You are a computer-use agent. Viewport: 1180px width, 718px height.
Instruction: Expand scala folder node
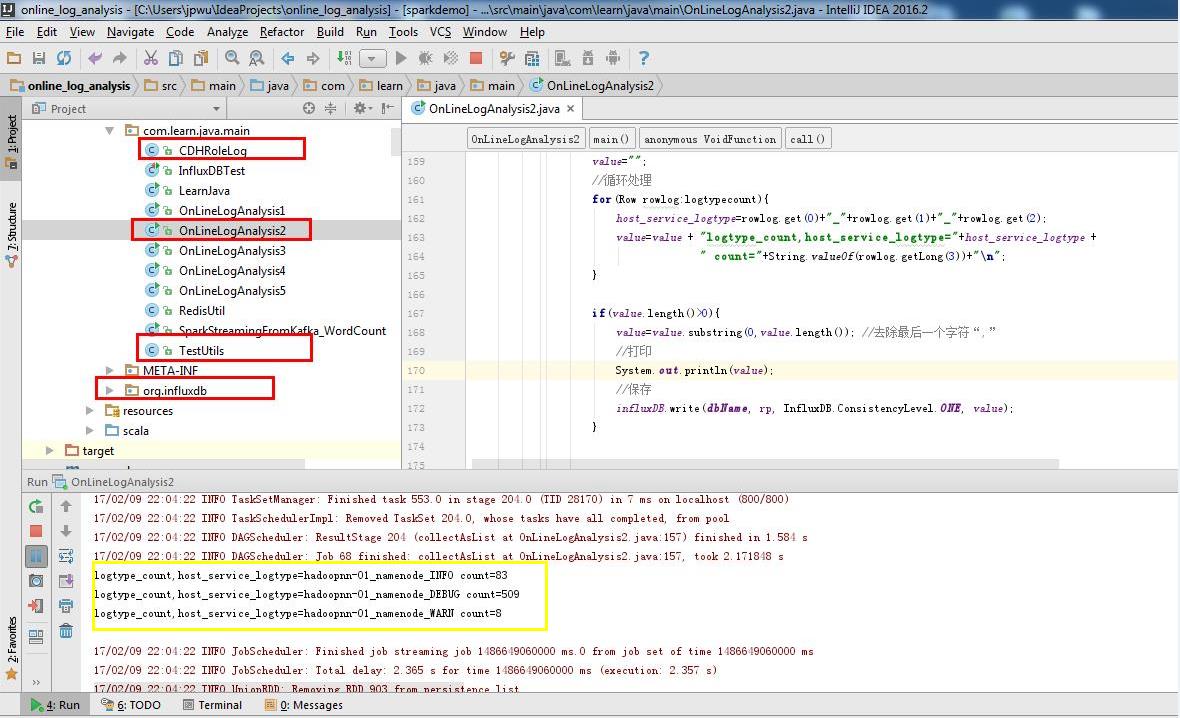[90, 430]
